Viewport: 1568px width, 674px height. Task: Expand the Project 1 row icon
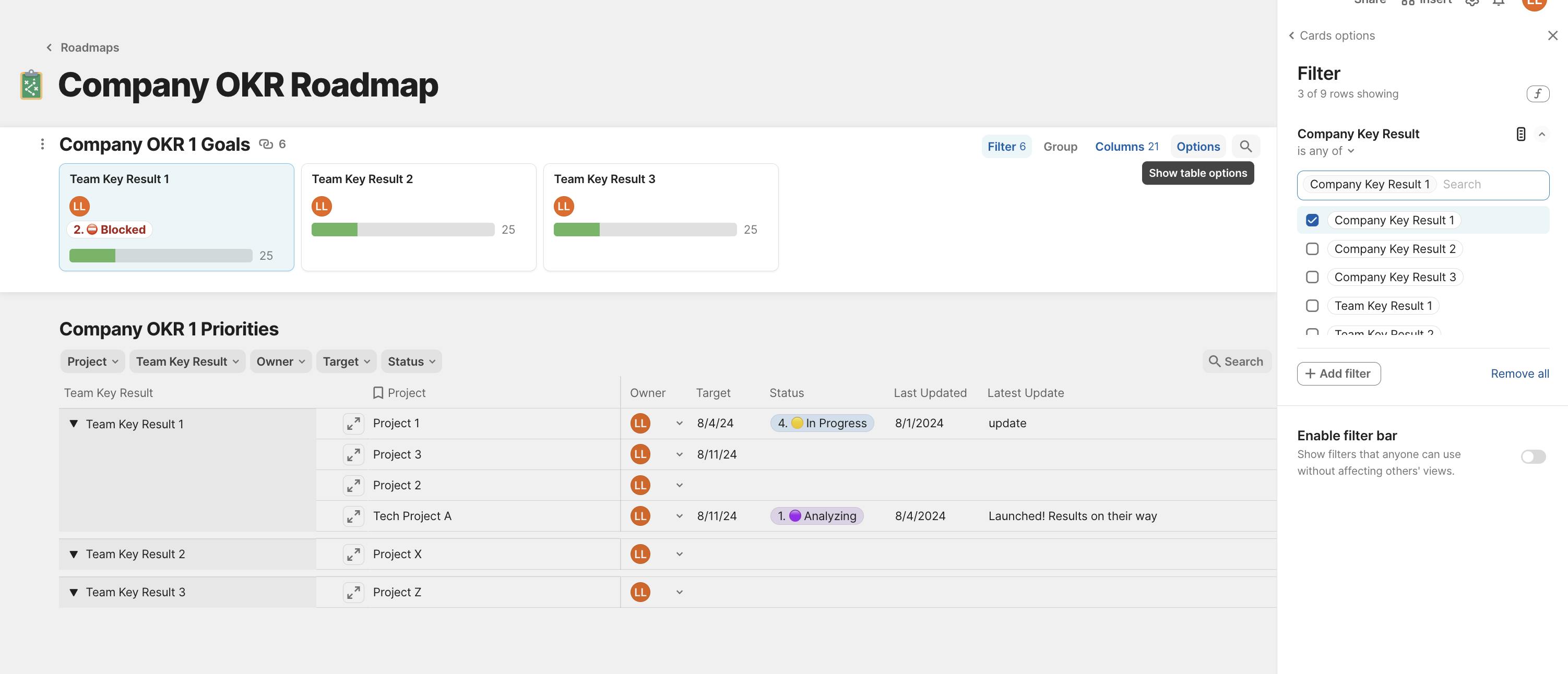pos(353,424)
